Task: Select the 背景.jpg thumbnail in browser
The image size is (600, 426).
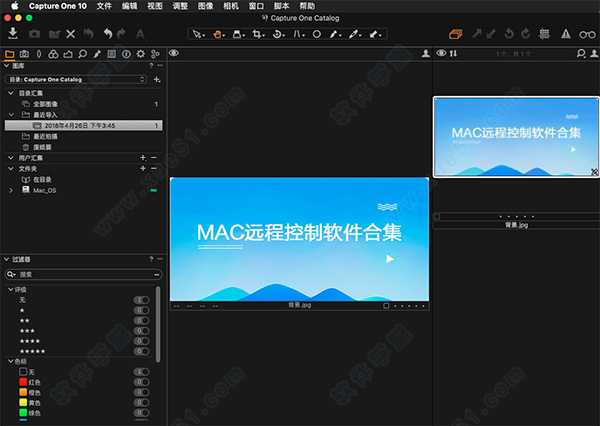Action: coord(516,137)
